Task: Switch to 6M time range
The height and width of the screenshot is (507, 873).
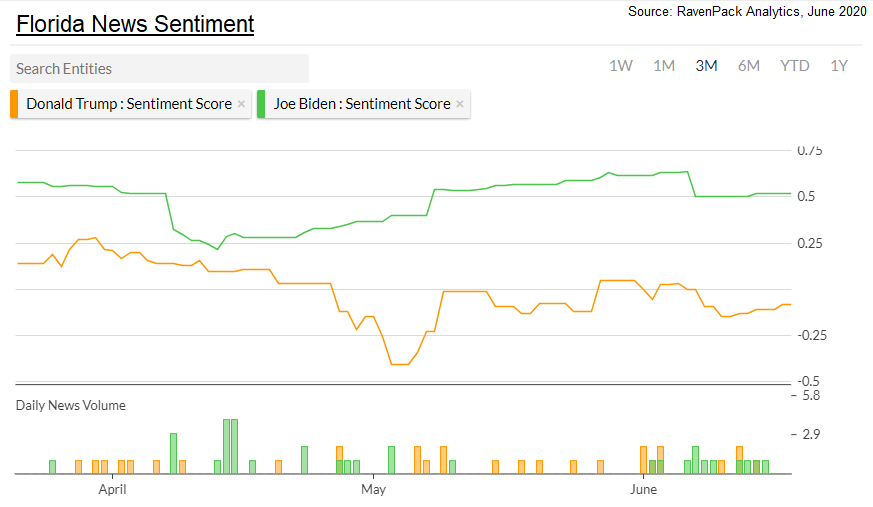Action: point(749,66)
